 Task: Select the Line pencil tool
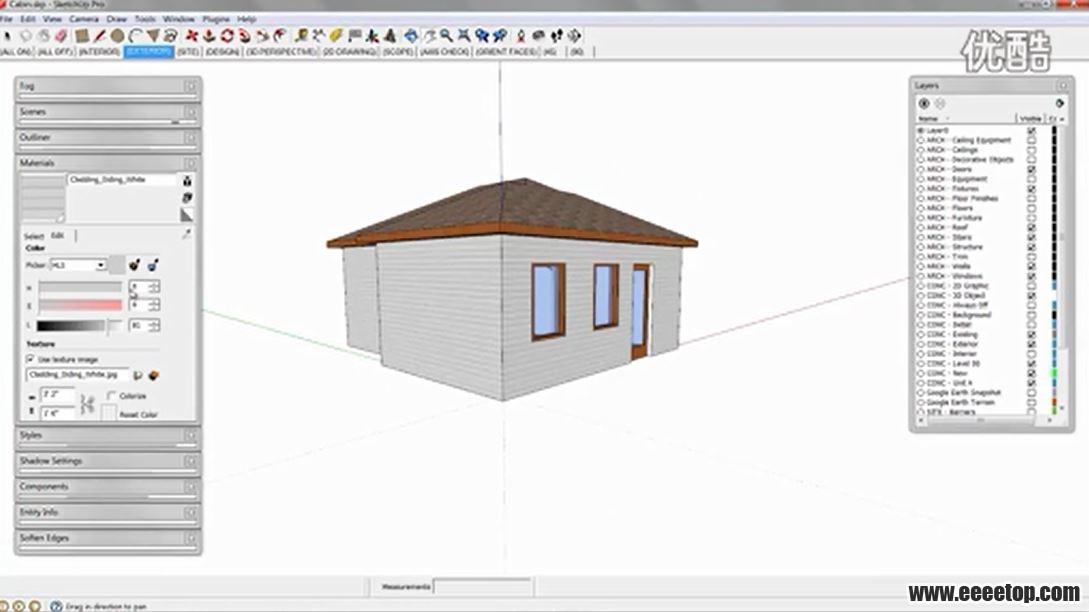click(x=100, y=36)
